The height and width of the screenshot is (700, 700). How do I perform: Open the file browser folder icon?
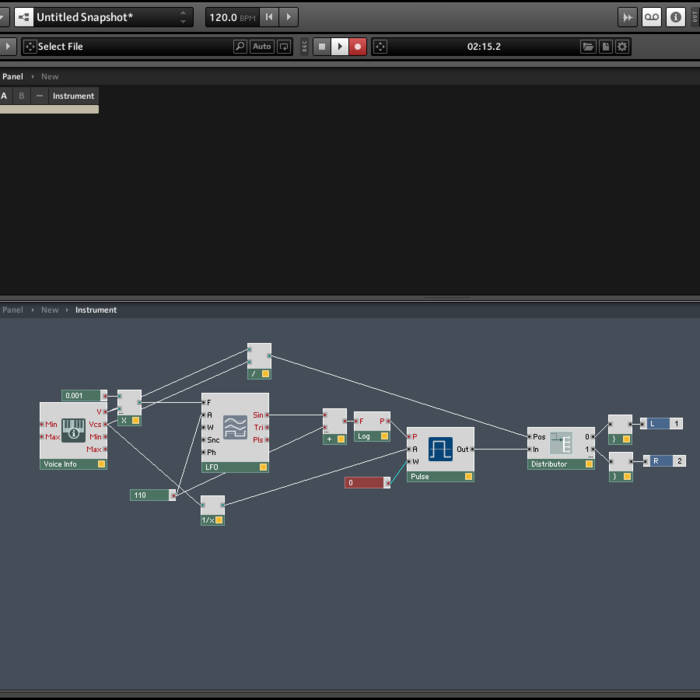click(588, 47)
